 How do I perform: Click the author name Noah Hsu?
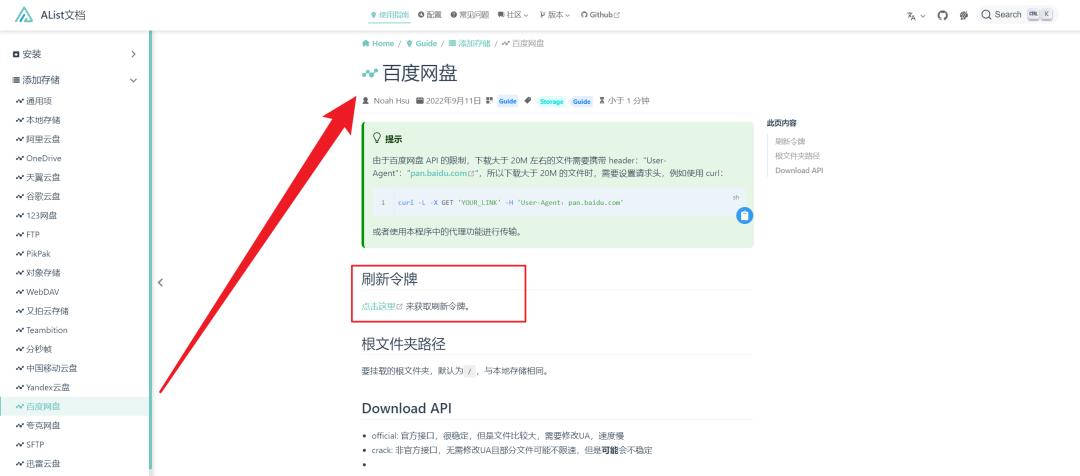391,101
